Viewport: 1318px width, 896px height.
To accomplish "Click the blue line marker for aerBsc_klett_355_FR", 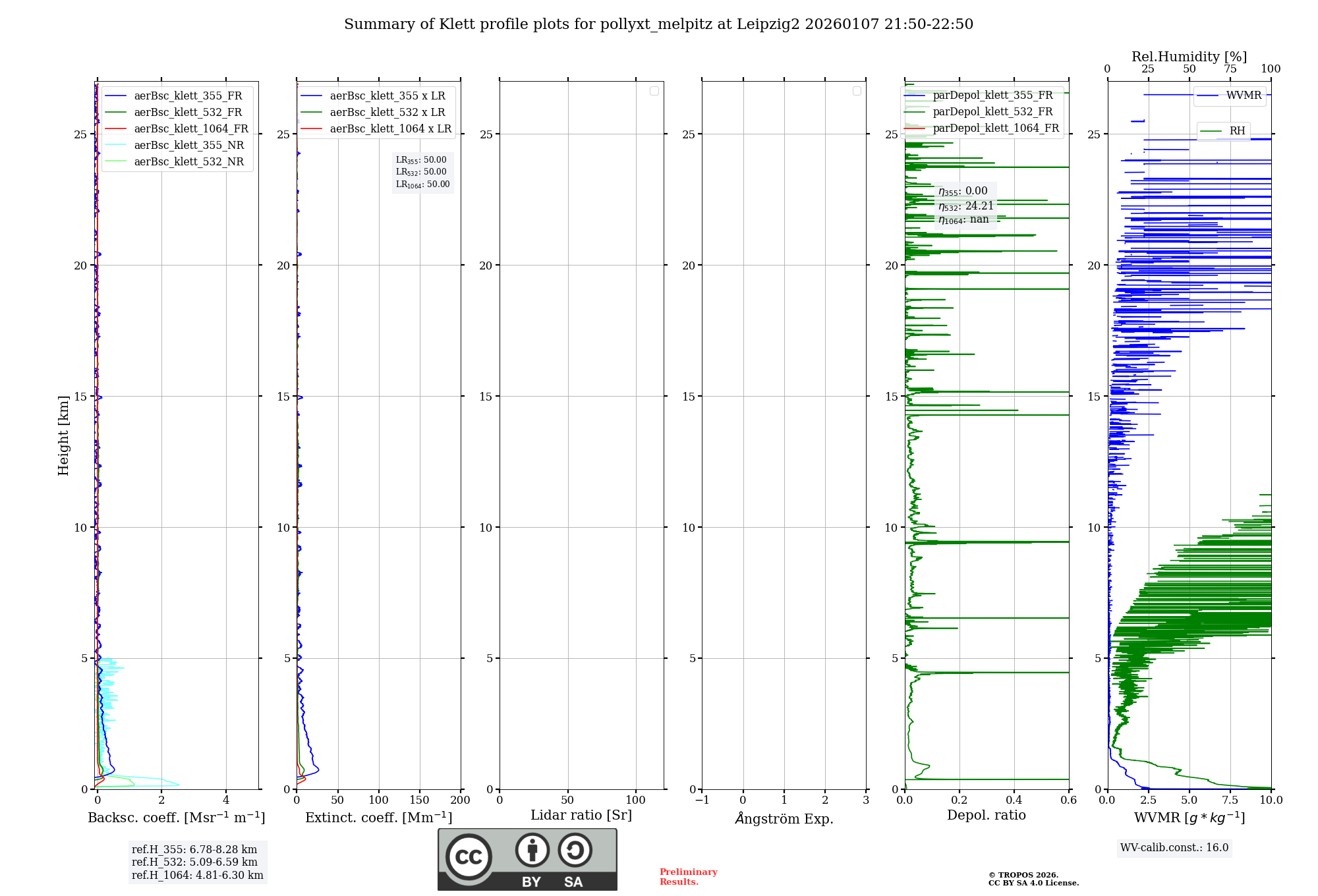I will pyautogui.click(x=115, y=96).
